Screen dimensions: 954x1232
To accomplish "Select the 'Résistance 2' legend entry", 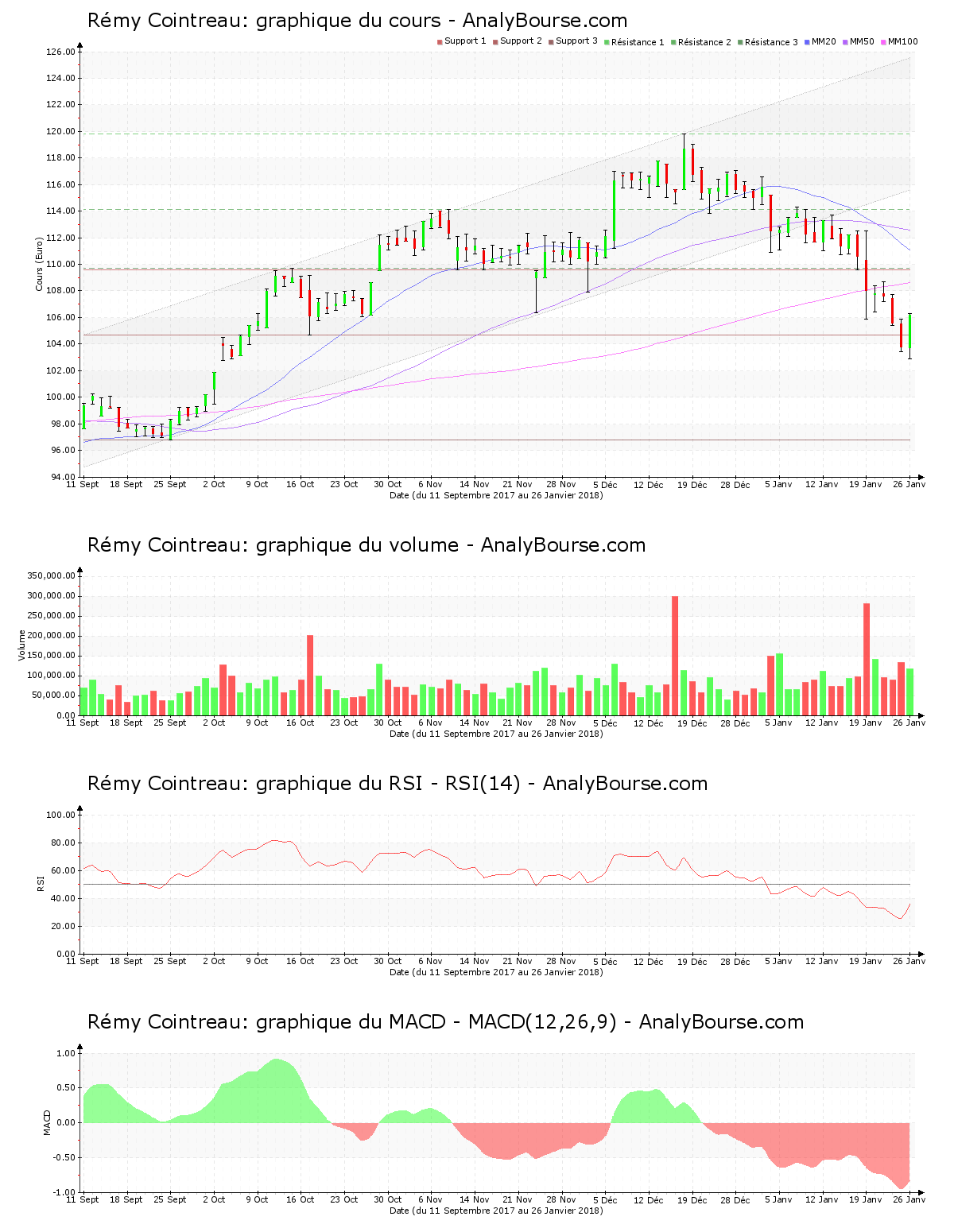I will click(x=701, y=41).
